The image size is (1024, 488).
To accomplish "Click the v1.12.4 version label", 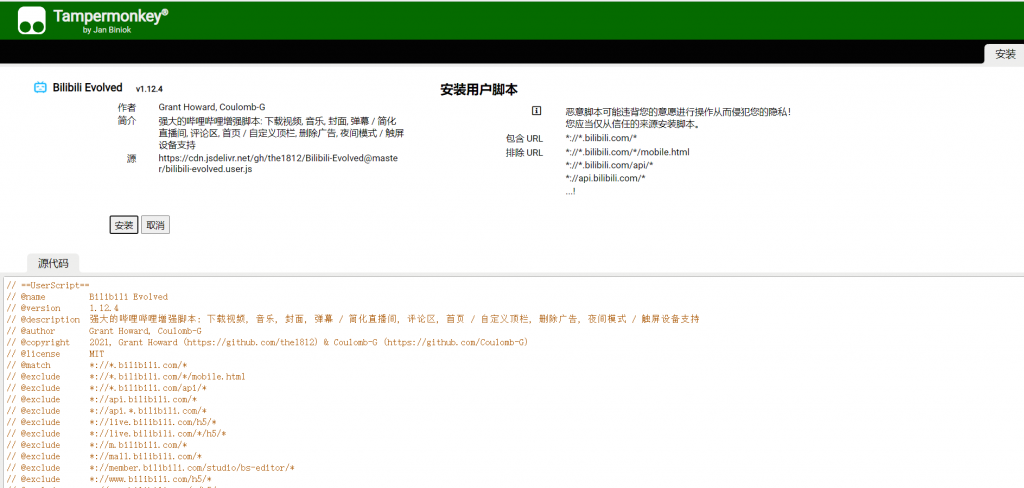I will pos(149,89).
